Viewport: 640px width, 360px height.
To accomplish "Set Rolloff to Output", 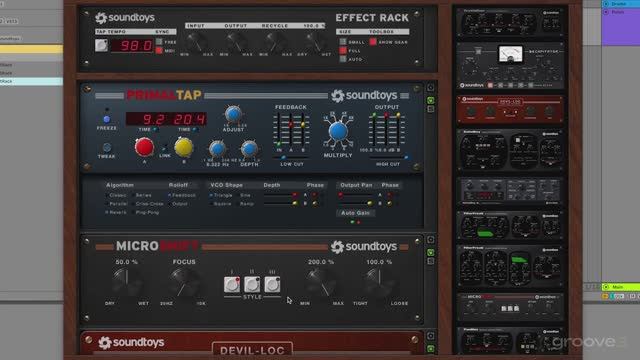I will (178, 204).
